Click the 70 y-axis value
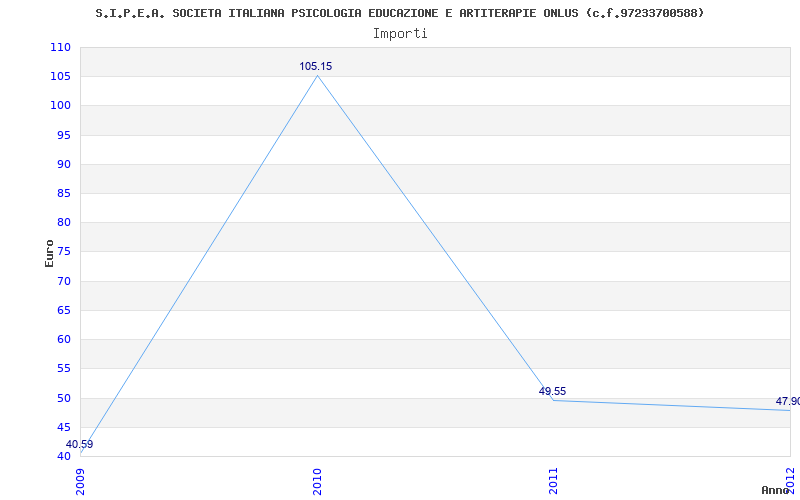Viewport: 800px width, 500px height. tap(63, 281)
